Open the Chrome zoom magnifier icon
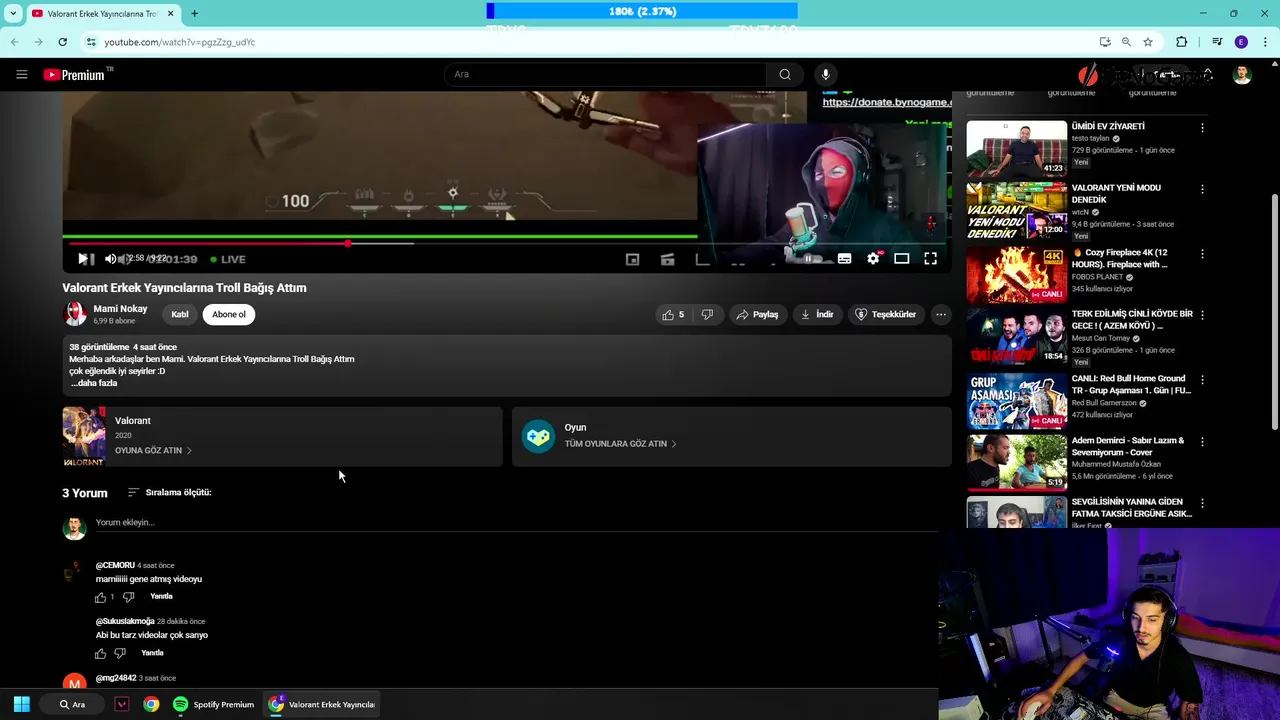 click(1126, 42)
